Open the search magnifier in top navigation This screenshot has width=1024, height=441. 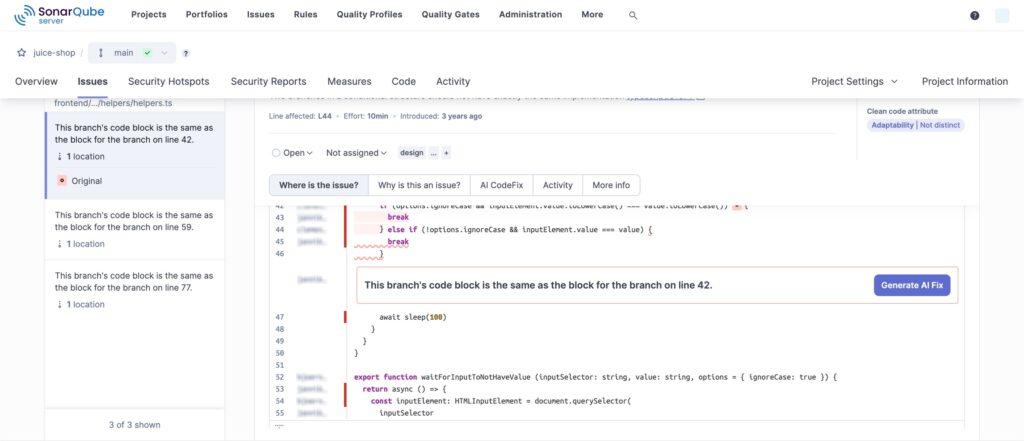(633, 16)
